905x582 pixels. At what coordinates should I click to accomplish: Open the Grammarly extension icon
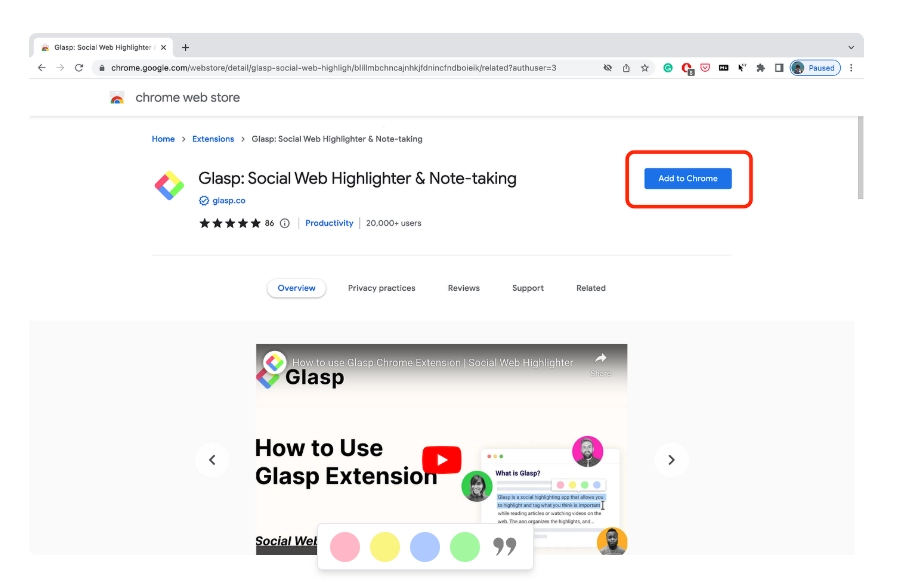(x=668, y=68)
